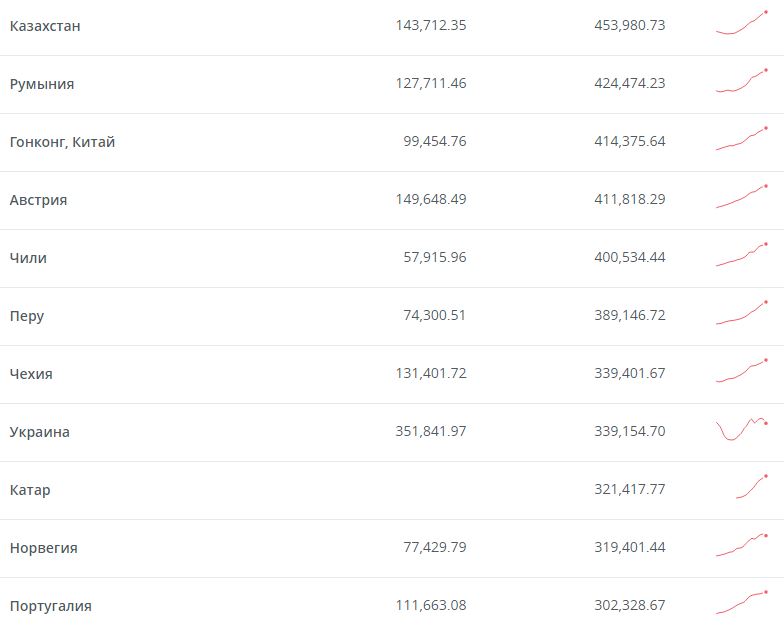
Task: Open the Португалия sparkline graph
Action: coord(742,602)
